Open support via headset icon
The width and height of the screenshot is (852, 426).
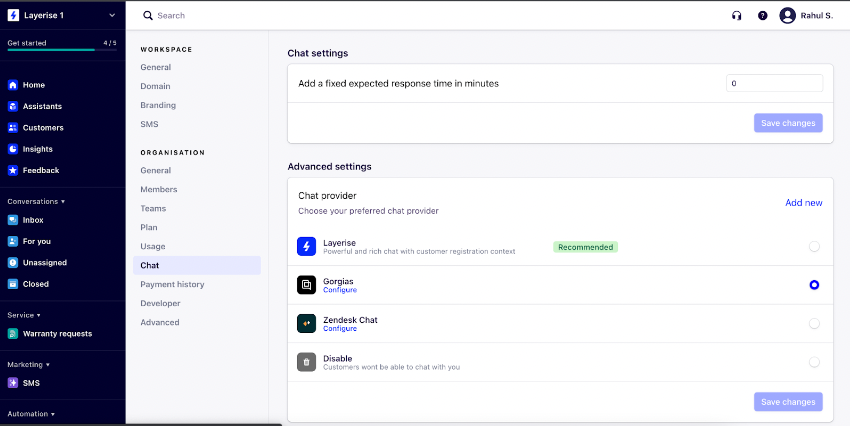737,16
